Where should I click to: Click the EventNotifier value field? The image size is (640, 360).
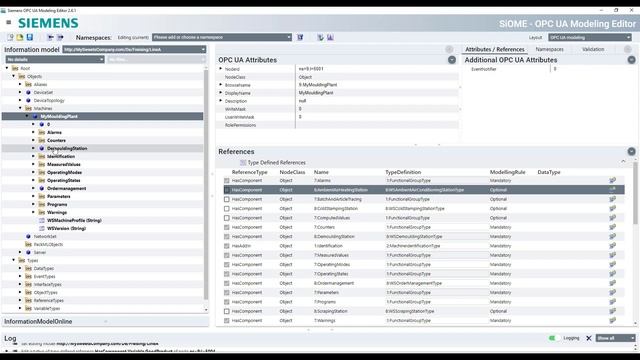click(592, 69)
